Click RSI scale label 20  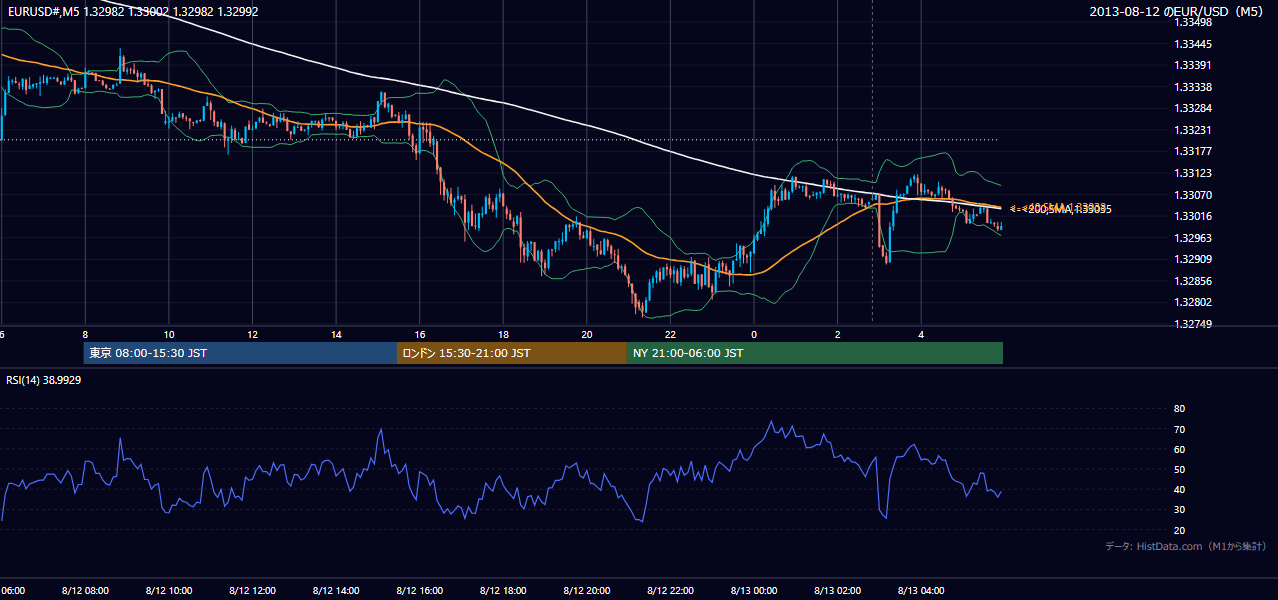(x=1179, y=530)
